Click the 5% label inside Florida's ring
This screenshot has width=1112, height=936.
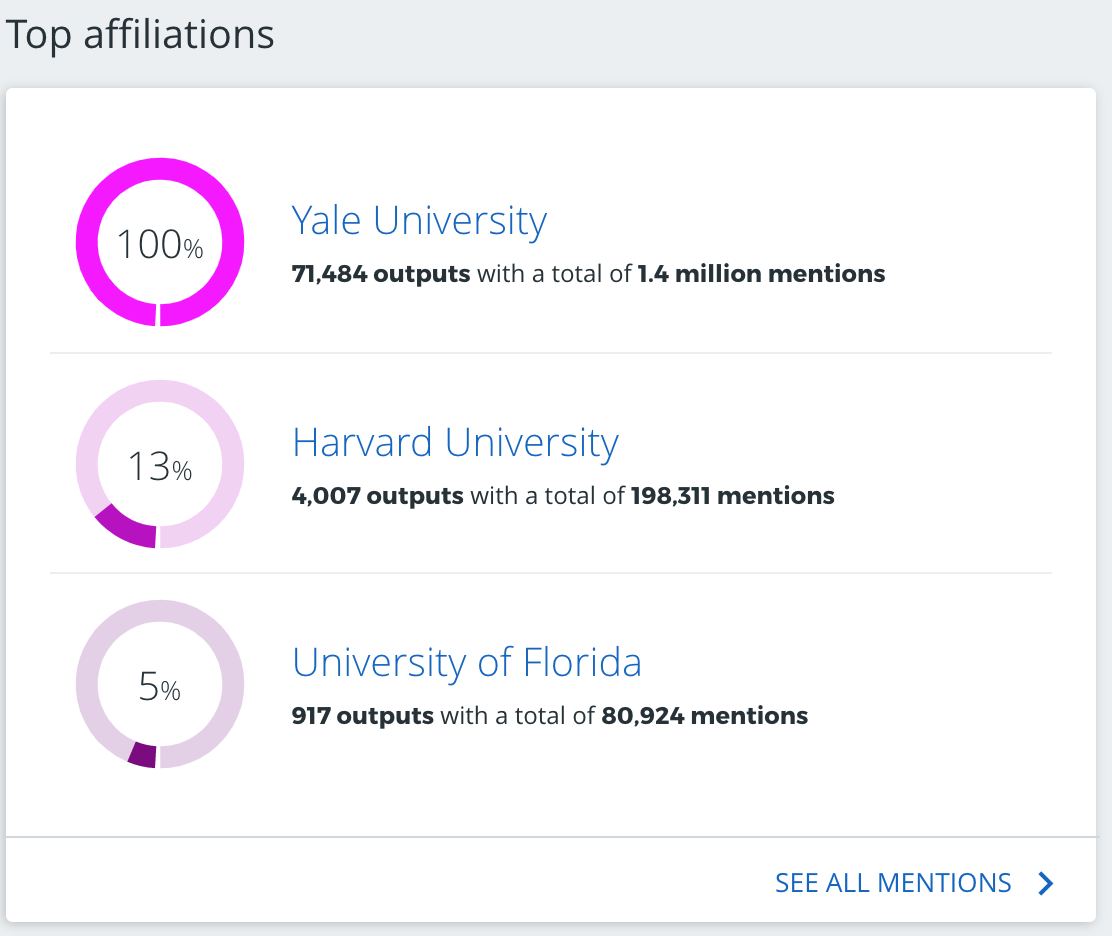point(160,688)
